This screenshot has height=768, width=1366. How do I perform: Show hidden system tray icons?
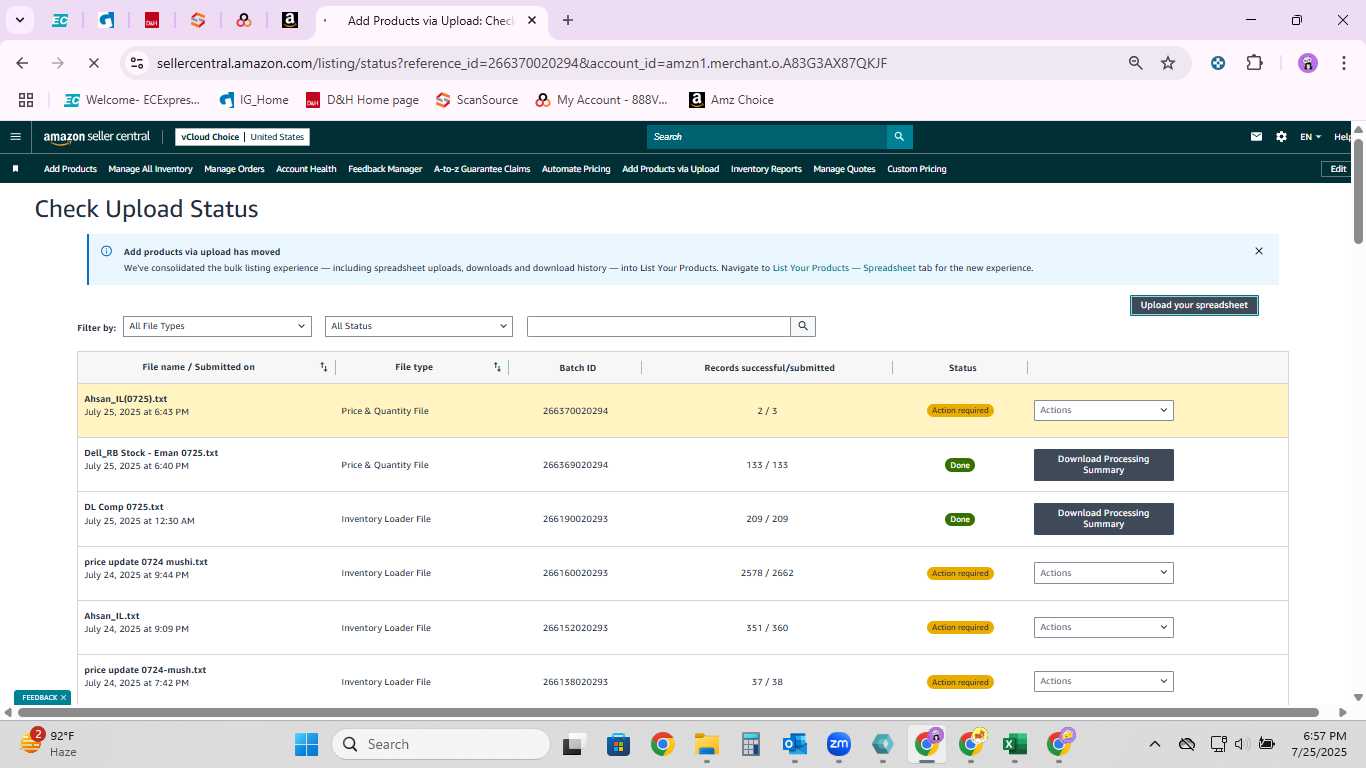[1154, 744]
